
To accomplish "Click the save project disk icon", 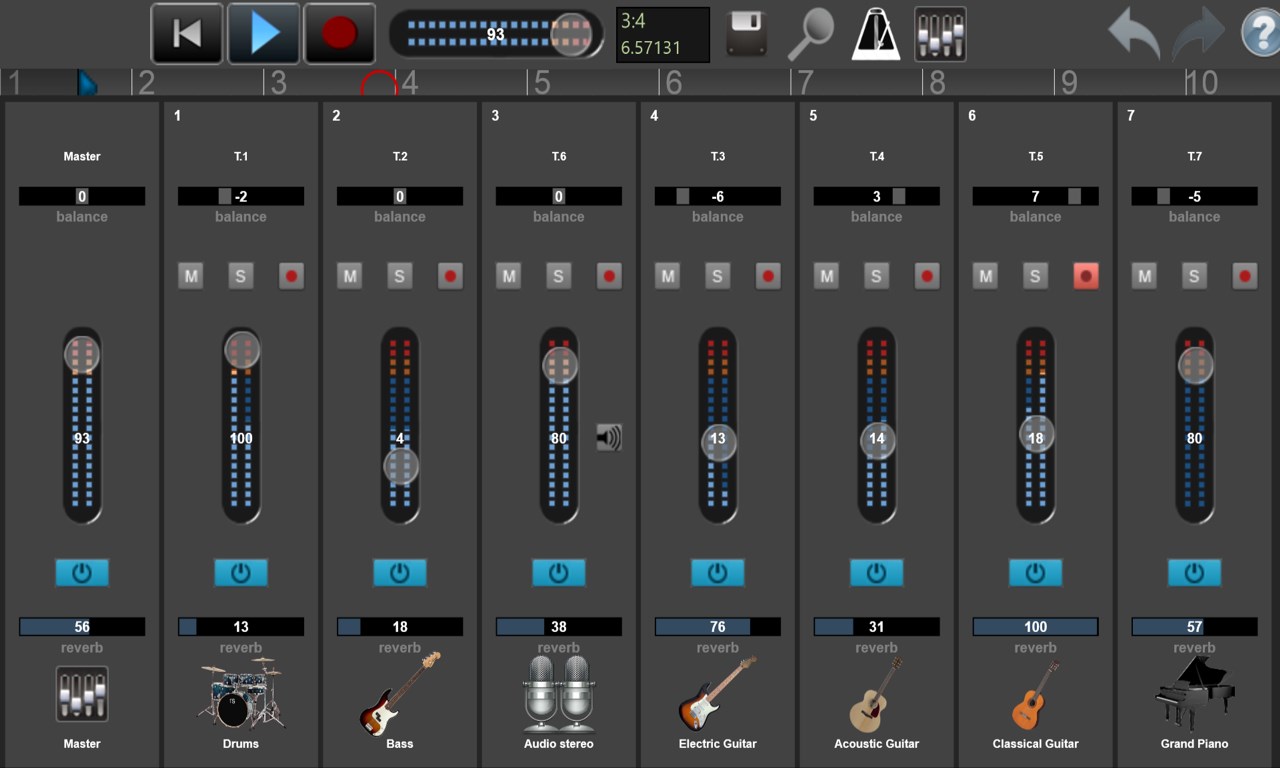I will point(745,33).
